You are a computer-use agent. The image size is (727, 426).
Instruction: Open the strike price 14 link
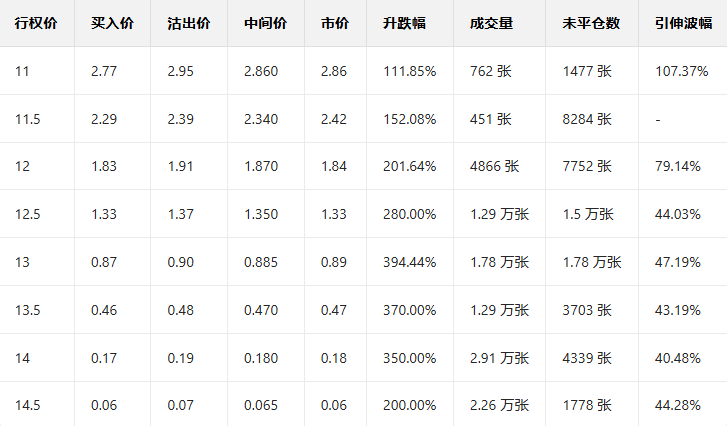click(22, 358)
